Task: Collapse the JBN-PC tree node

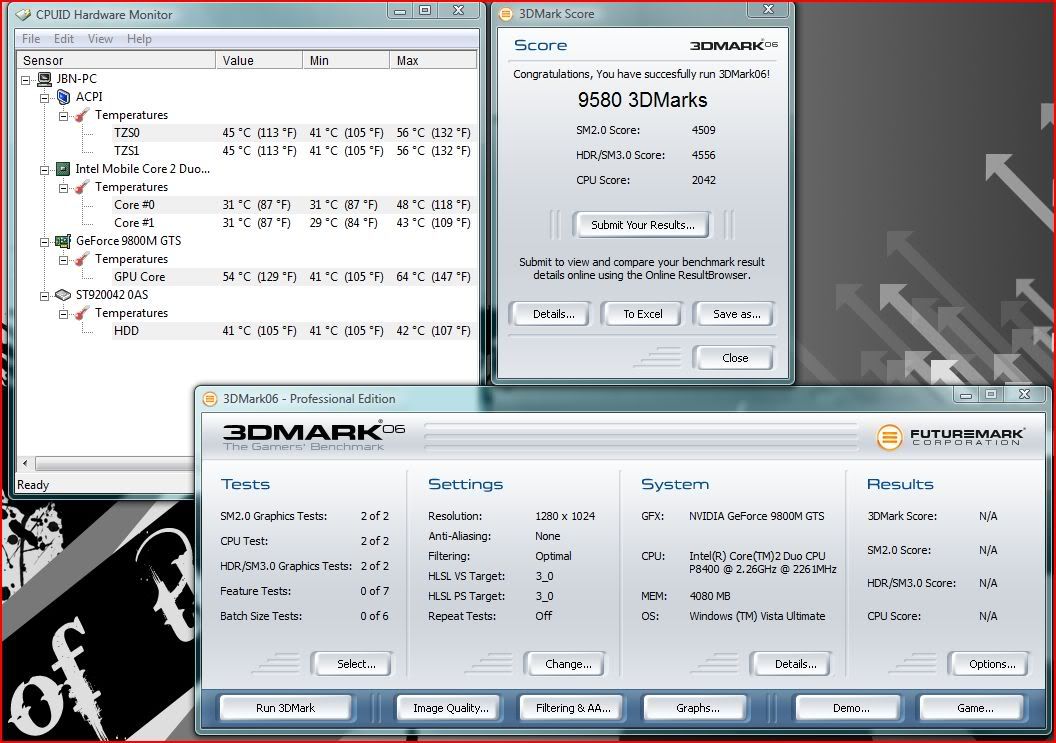Action: coord(26,80)
